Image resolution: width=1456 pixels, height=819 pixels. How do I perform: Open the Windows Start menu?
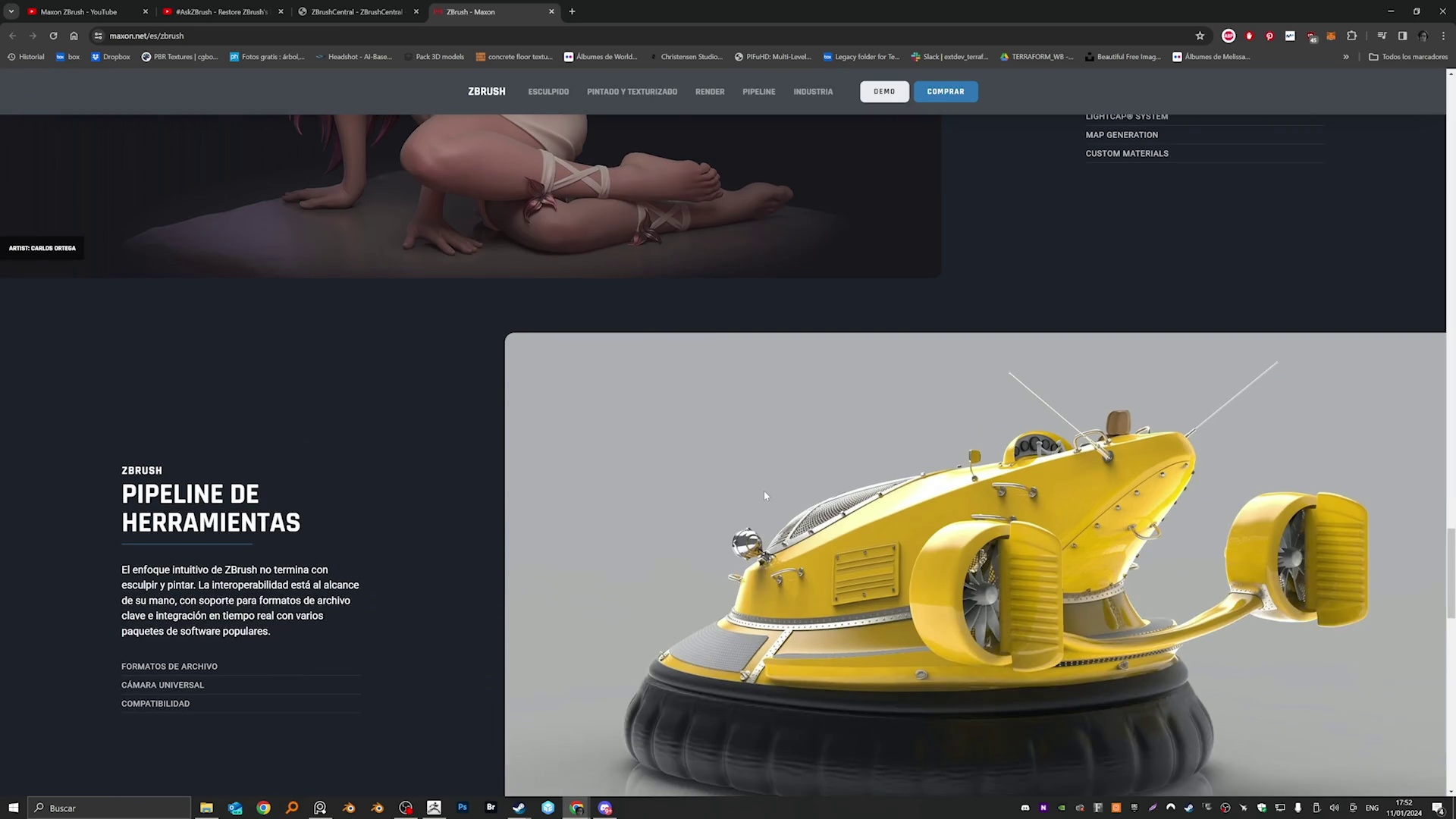[x=13, y=808]
